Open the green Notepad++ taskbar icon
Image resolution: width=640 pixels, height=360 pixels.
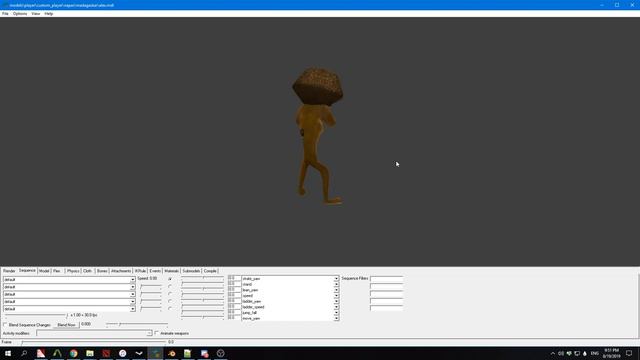[187, 353]
